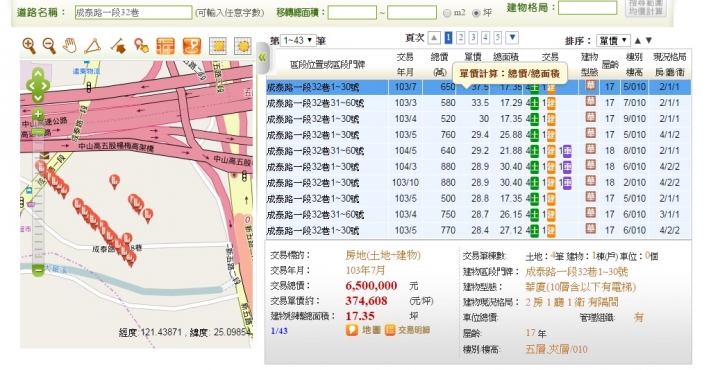Pan the map downward with green arrow
Image resolution: width=720 pixels, height=370 pixels.
click(38, 97)
